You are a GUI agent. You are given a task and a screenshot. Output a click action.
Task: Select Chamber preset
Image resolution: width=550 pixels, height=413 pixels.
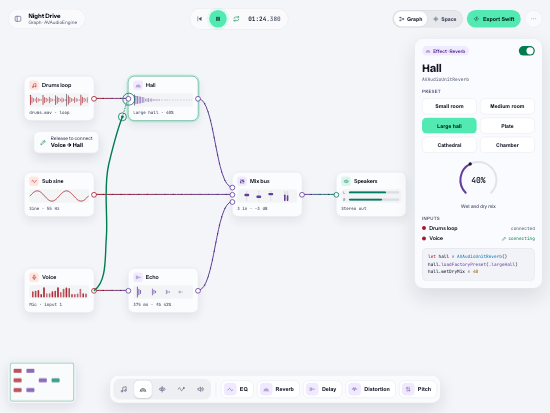click(x=507, y=145)
